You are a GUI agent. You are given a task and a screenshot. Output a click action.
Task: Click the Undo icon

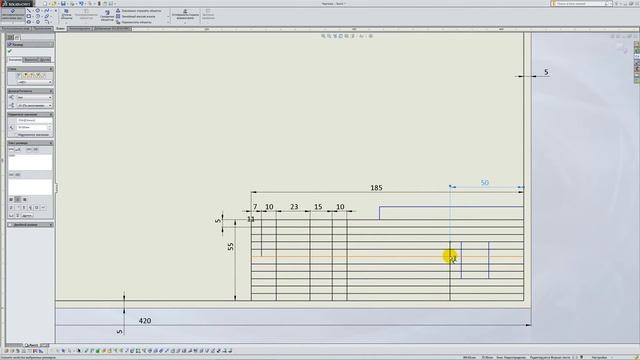tap(81, 4)
